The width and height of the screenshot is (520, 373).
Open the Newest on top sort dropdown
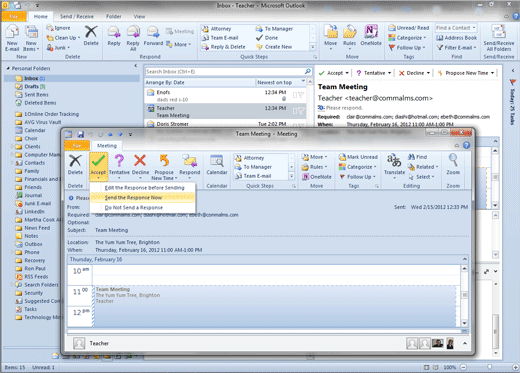(303, 81)
